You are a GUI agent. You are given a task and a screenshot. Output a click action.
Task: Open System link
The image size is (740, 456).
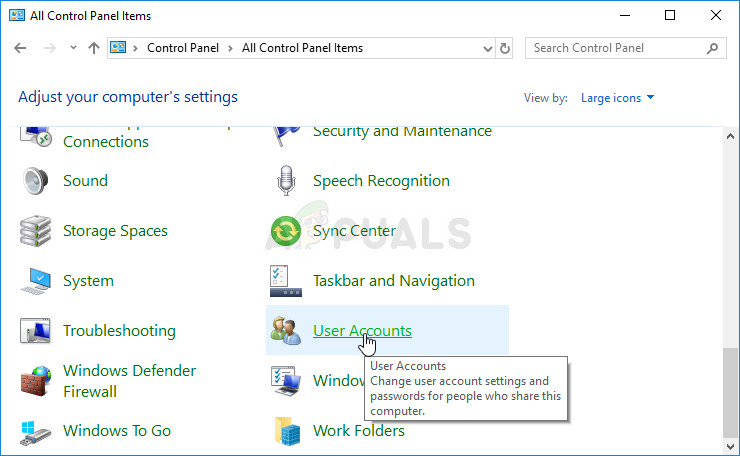(88, 281)
